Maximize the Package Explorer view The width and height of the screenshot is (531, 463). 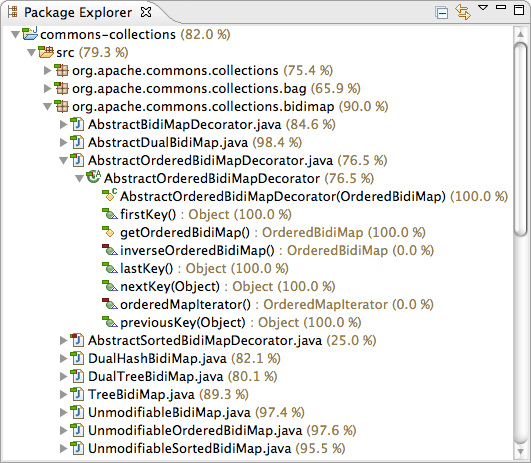(x=519, y=10)
